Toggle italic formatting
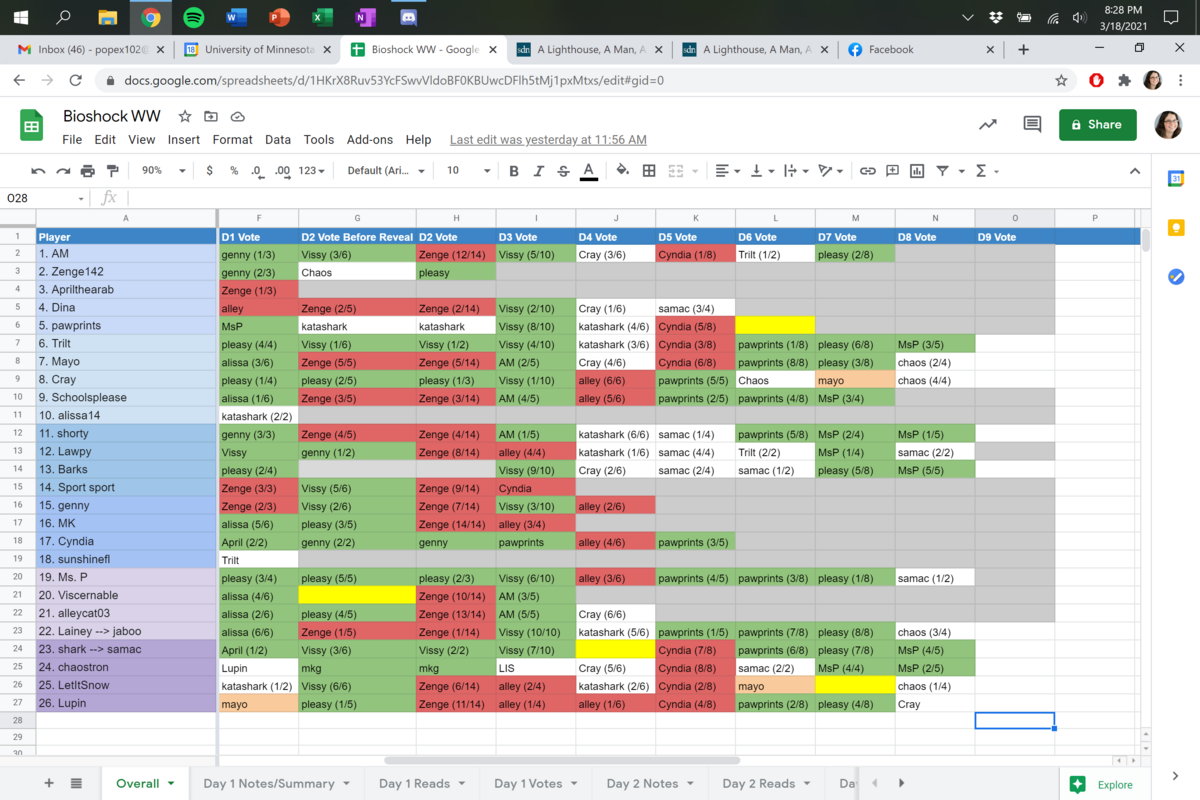Viewport: 1200px width, 800px height. point(539,171)
